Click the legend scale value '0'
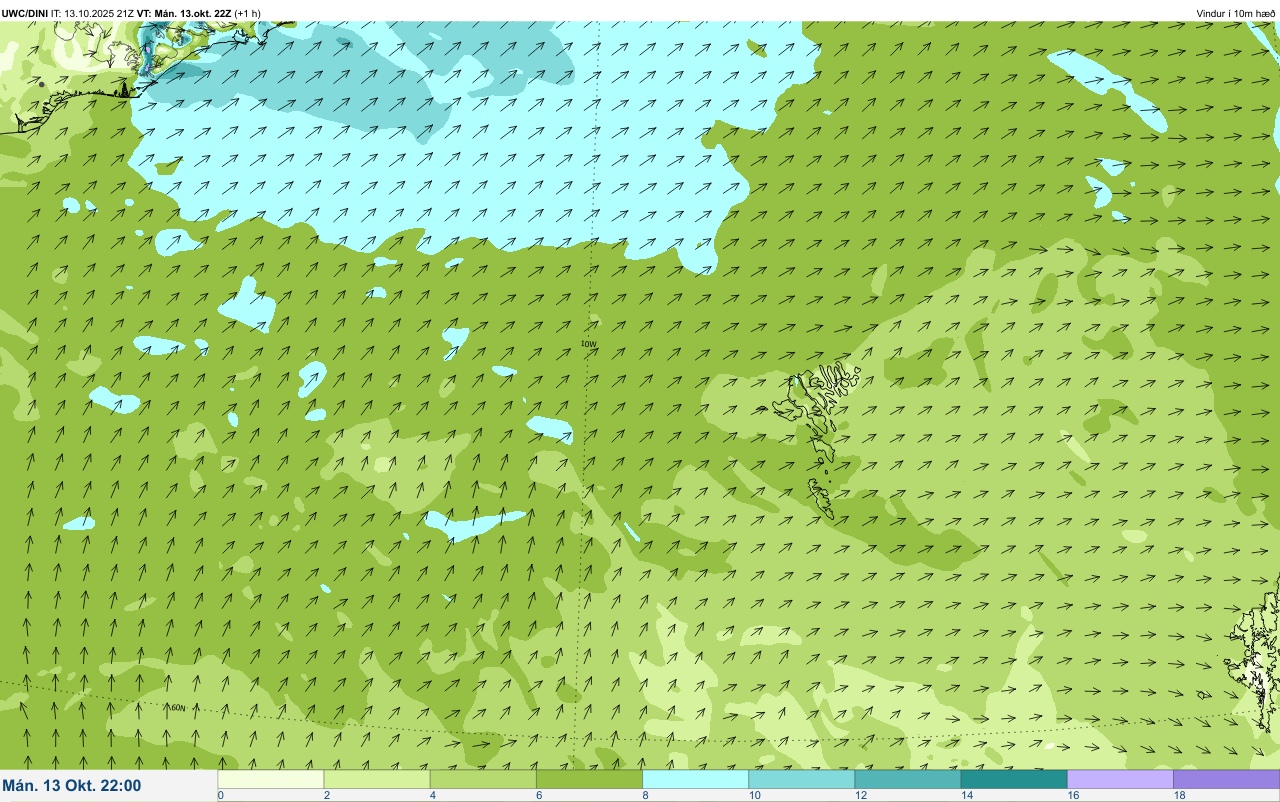1280x802 pixels. coord(220,795)
